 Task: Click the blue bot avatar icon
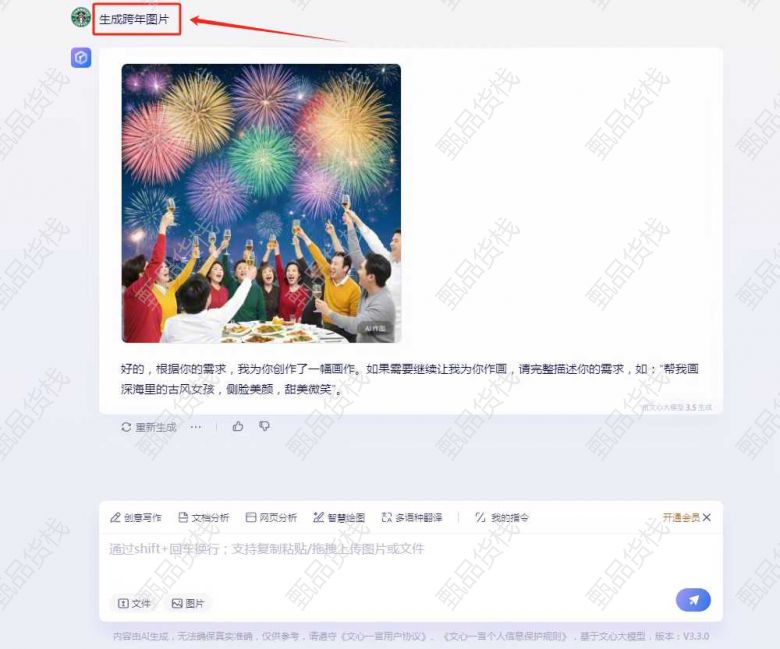click(x=81, y=58)
